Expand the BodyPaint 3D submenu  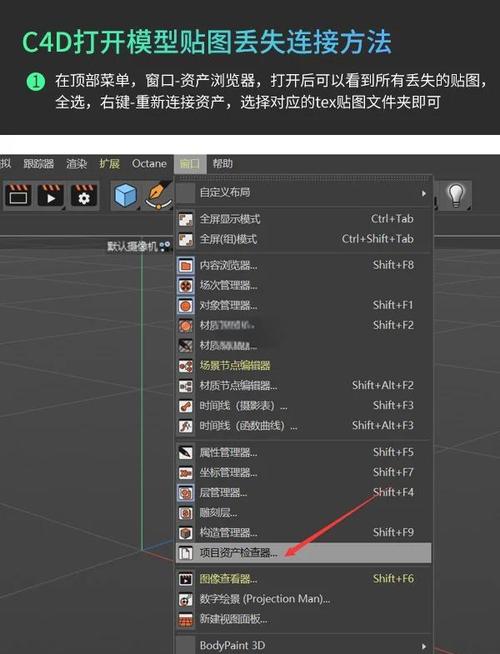click(x=303, y=645)
